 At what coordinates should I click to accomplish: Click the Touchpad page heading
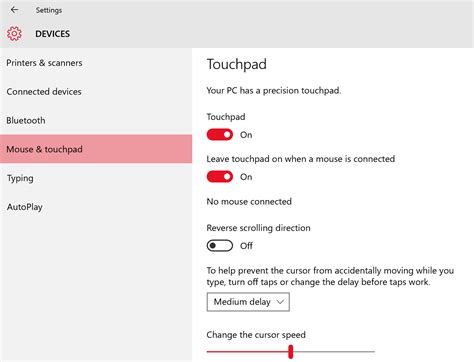pos(237,64)
